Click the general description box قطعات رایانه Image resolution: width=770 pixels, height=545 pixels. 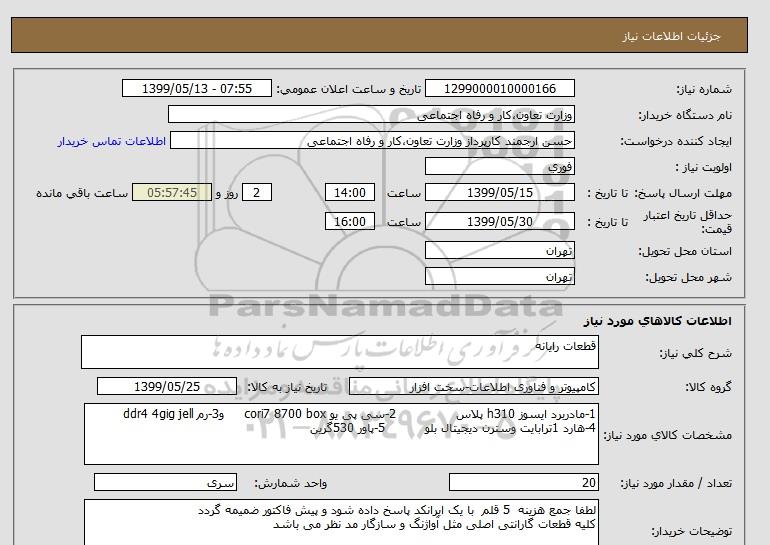340,352
